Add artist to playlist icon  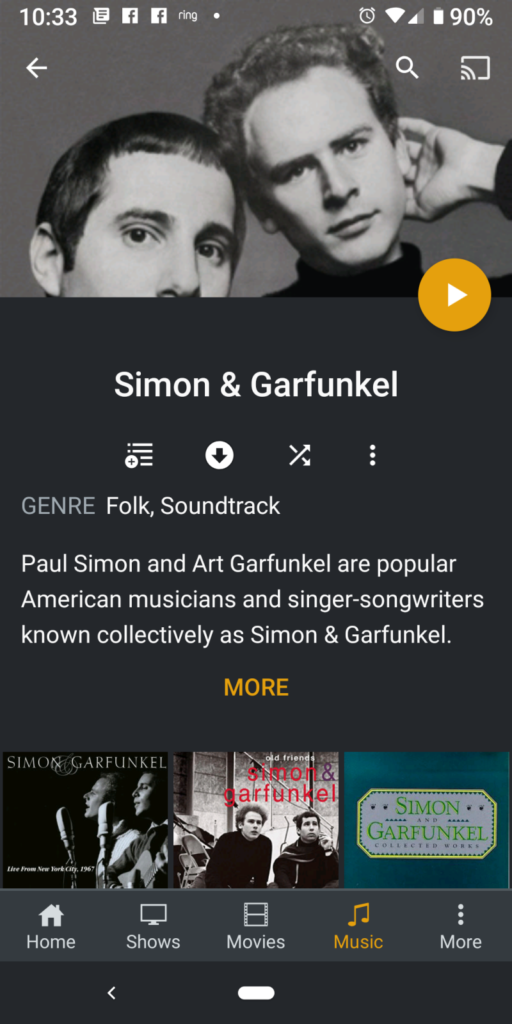point(139,455)
